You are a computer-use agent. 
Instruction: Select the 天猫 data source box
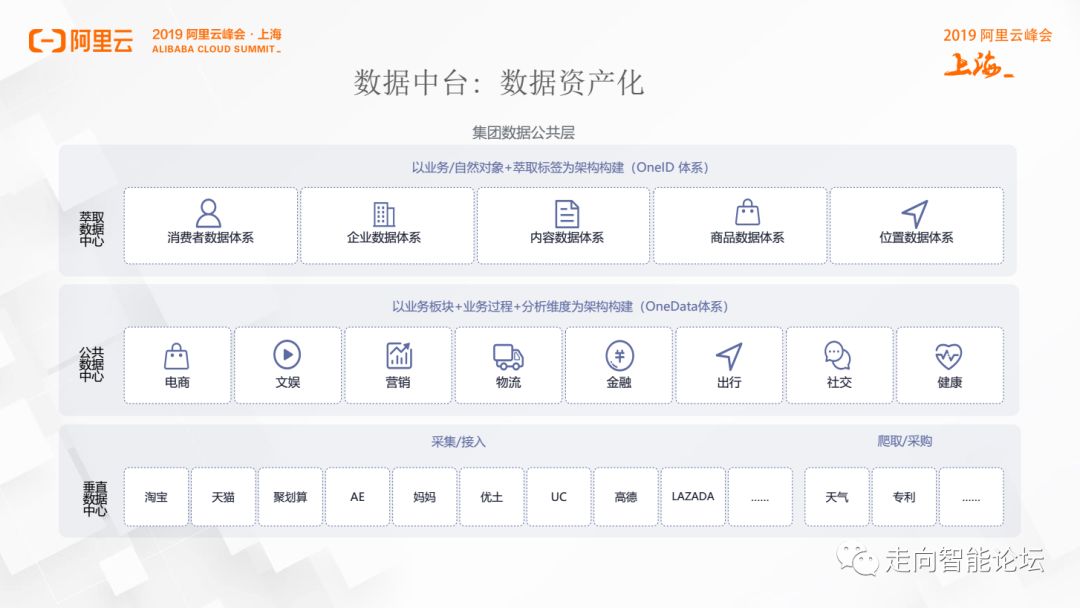point(223,497)
